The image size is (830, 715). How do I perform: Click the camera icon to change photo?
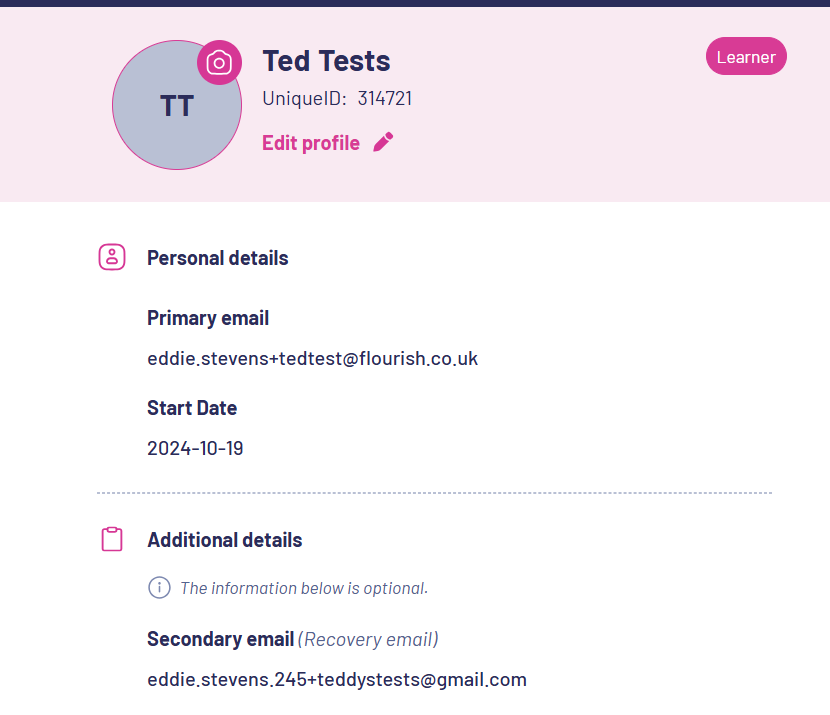[x=219, y=63]
